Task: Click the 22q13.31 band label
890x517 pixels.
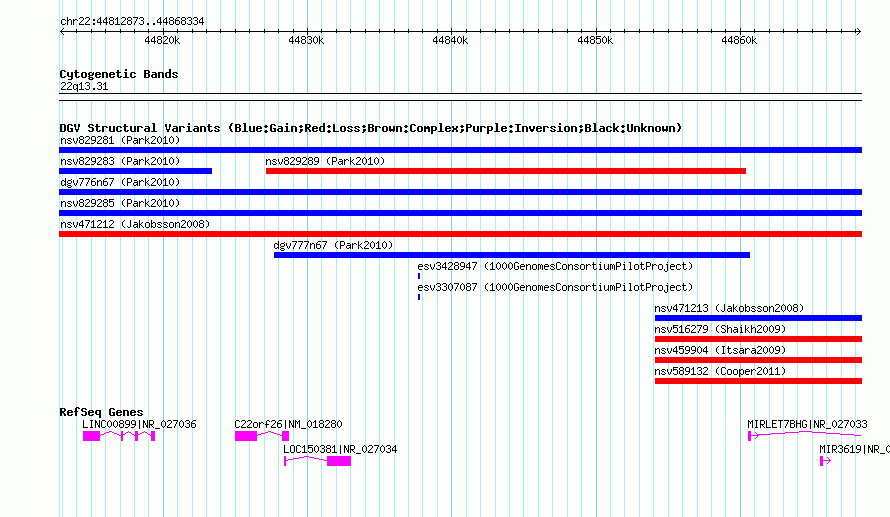Action: (84, 86)
